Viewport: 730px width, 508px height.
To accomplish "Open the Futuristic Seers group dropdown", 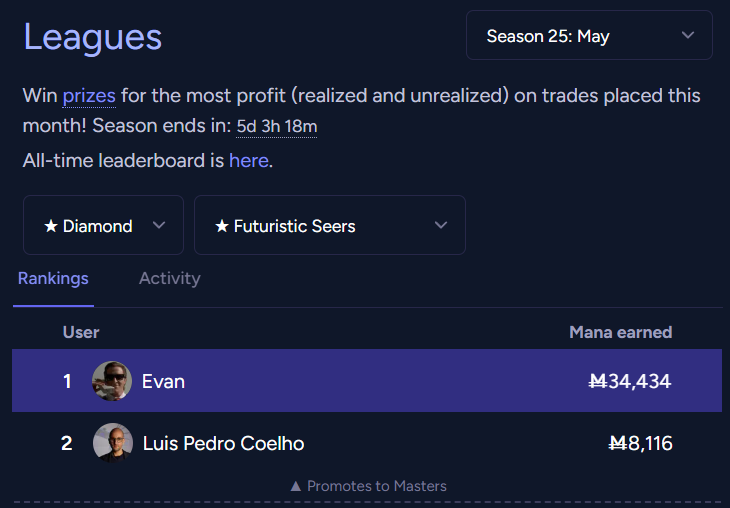I will 330,225.
